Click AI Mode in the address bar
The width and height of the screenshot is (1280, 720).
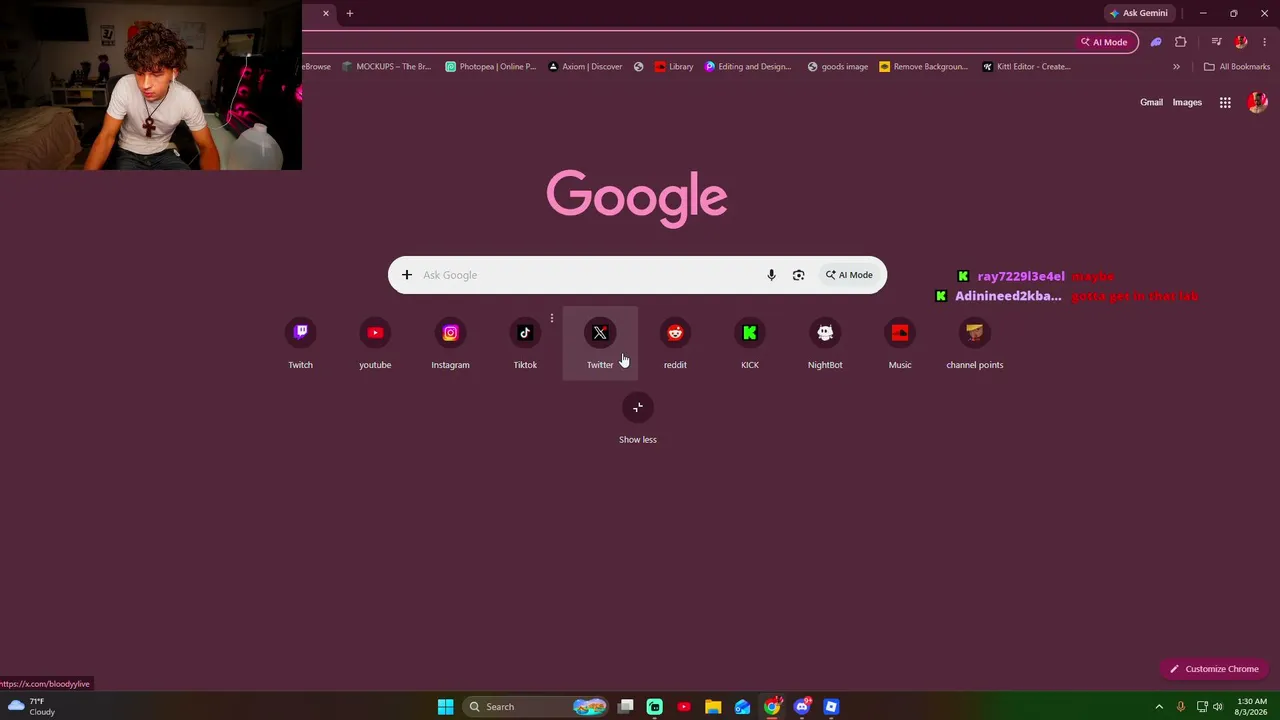point(1103,42)
